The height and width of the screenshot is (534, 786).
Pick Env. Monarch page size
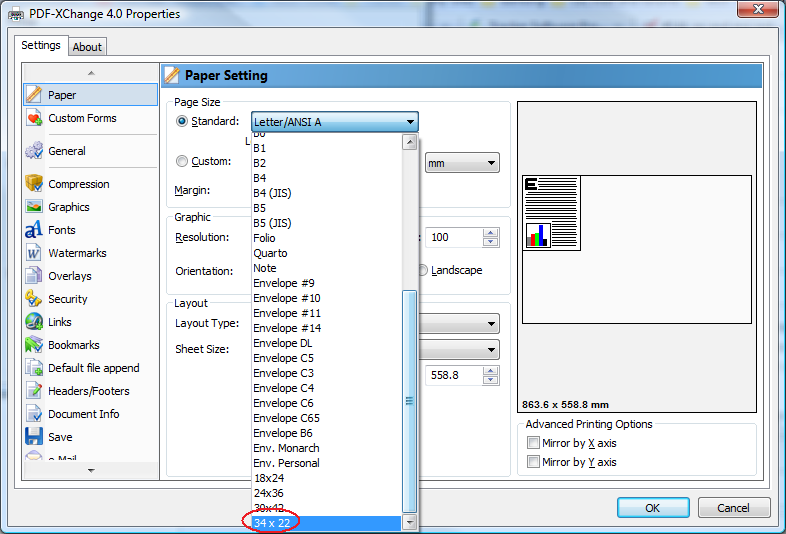coord(326,448)
